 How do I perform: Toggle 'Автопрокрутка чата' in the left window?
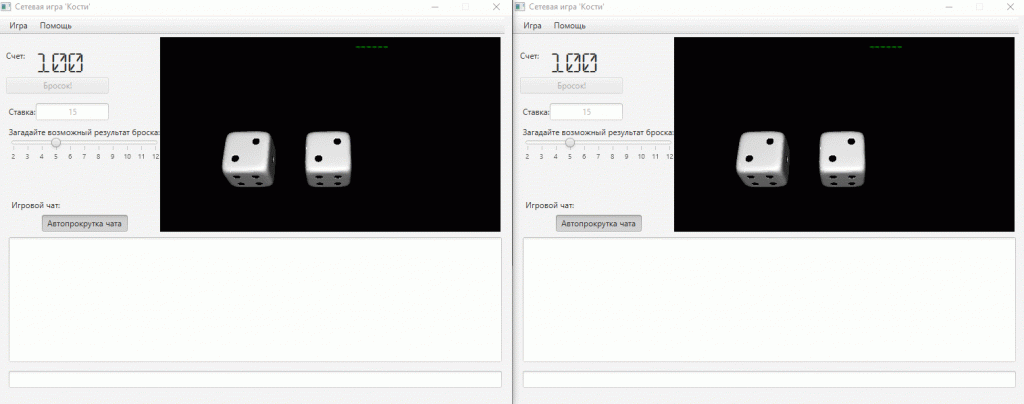[85, 224]
